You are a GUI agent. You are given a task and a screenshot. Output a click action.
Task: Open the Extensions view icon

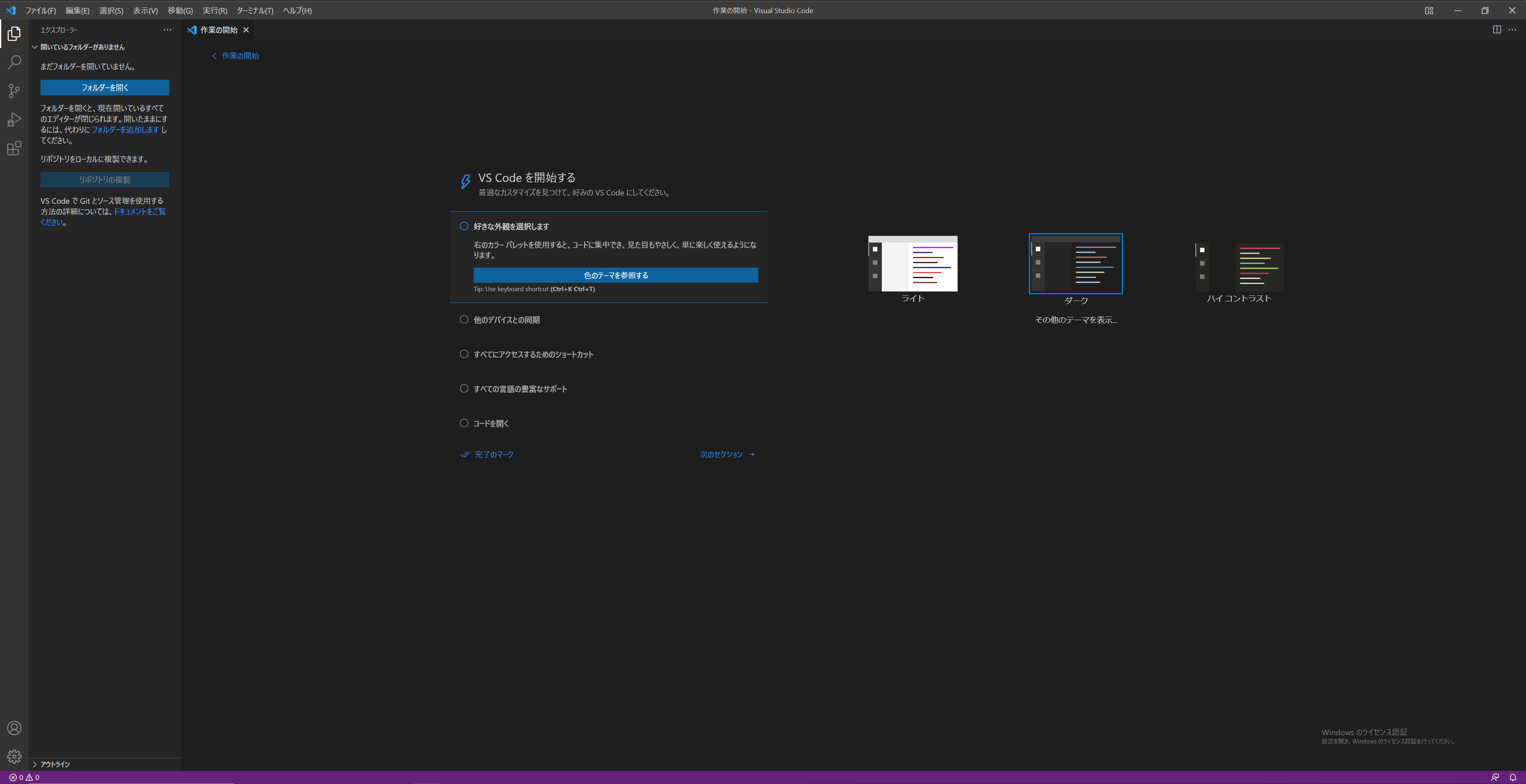coord(14,148)
